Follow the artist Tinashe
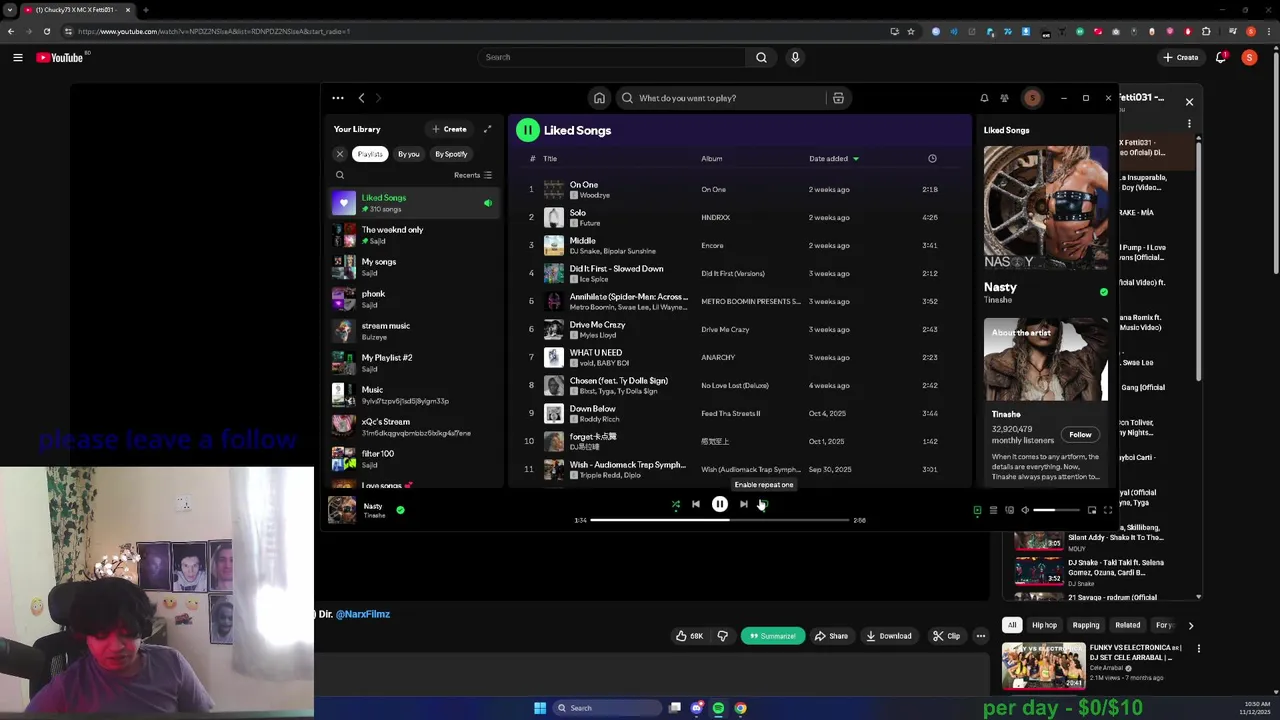 [x=1080, y=434]
